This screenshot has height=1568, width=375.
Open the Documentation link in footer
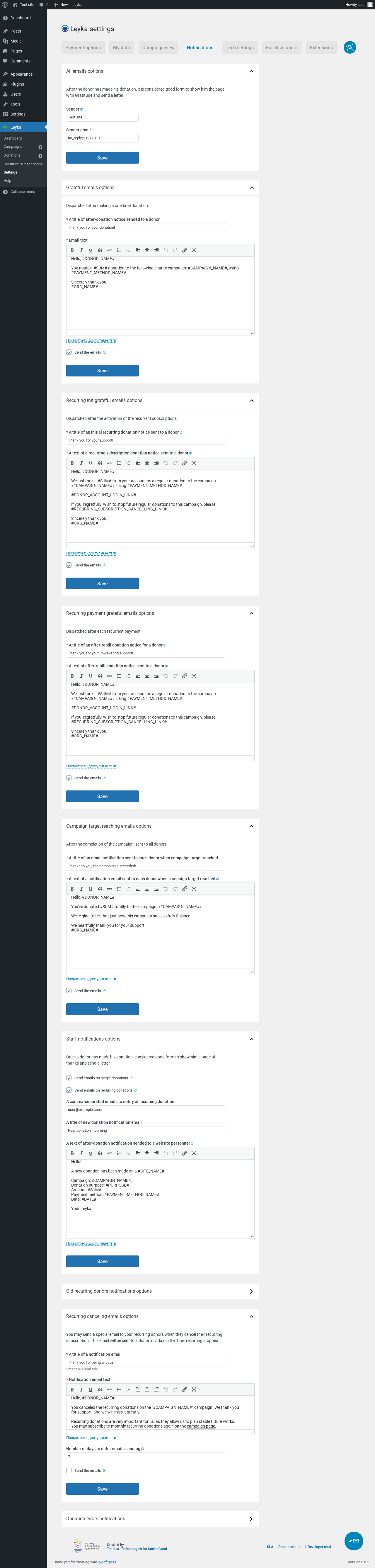290,1547
